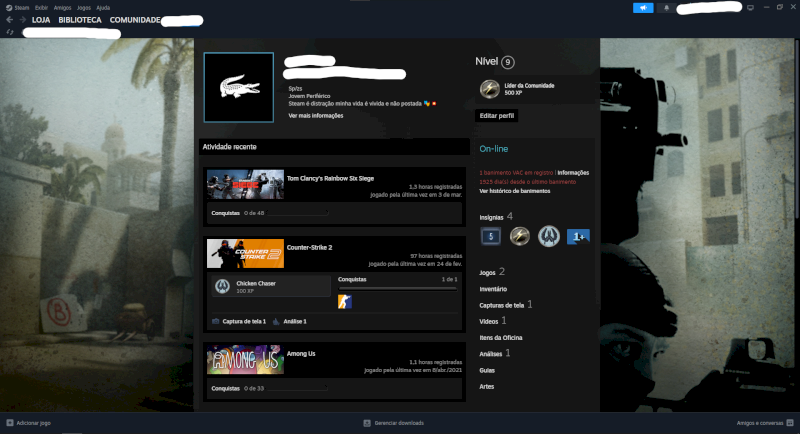Click Among Us Conquistas 0 de 33 text
The height and width of the screenshot is (434, 800).
pyautogui.click(x=238, y=388)
